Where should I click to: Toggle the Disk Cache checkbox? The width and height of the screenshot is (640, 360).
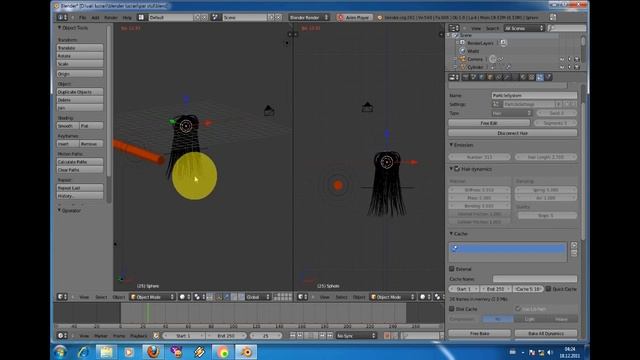click(452, 309)
